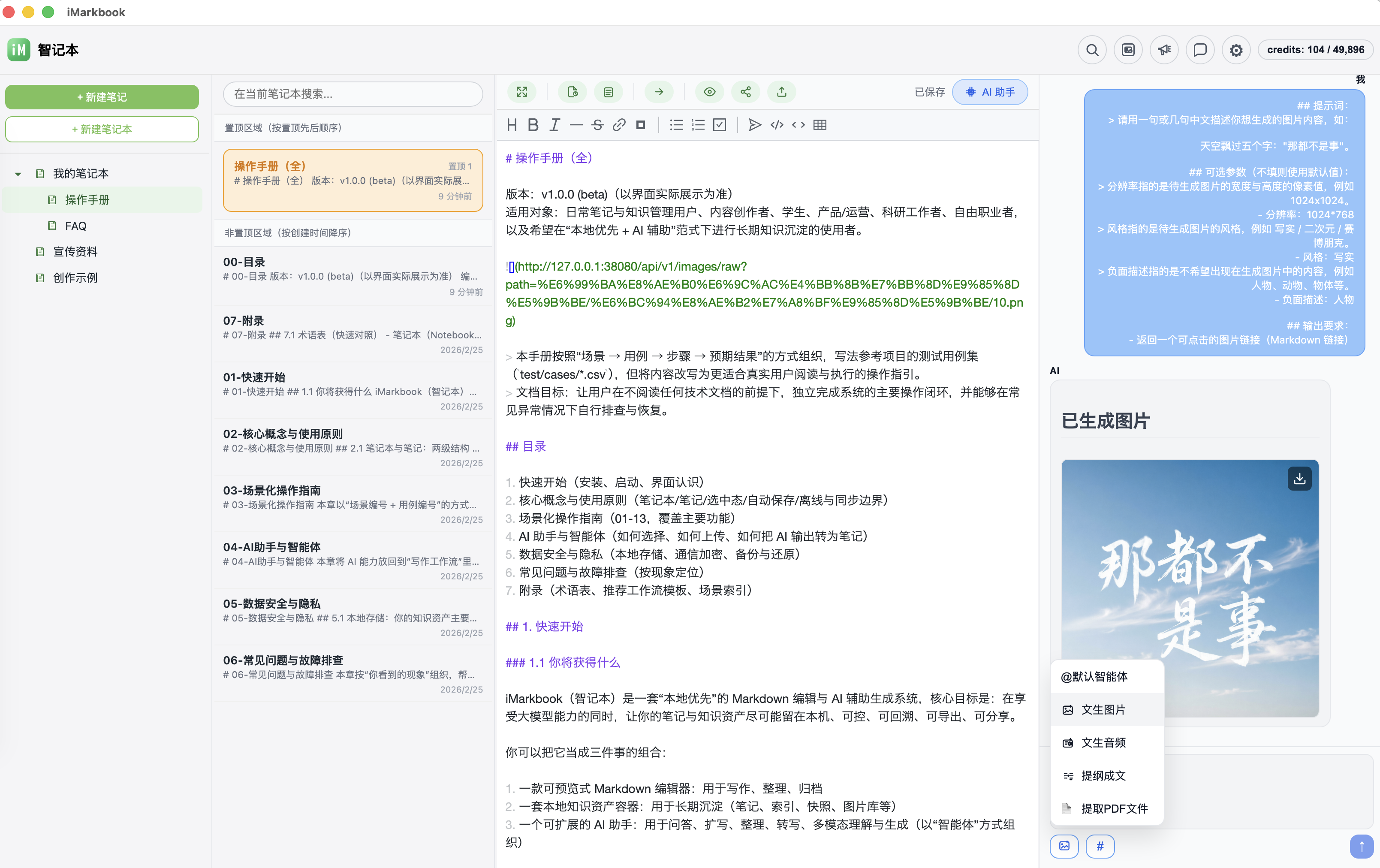This screenshot has width=1380, height=868.
Task: Create a new note with 新建笔记 button
Action: tap(102, 97)
